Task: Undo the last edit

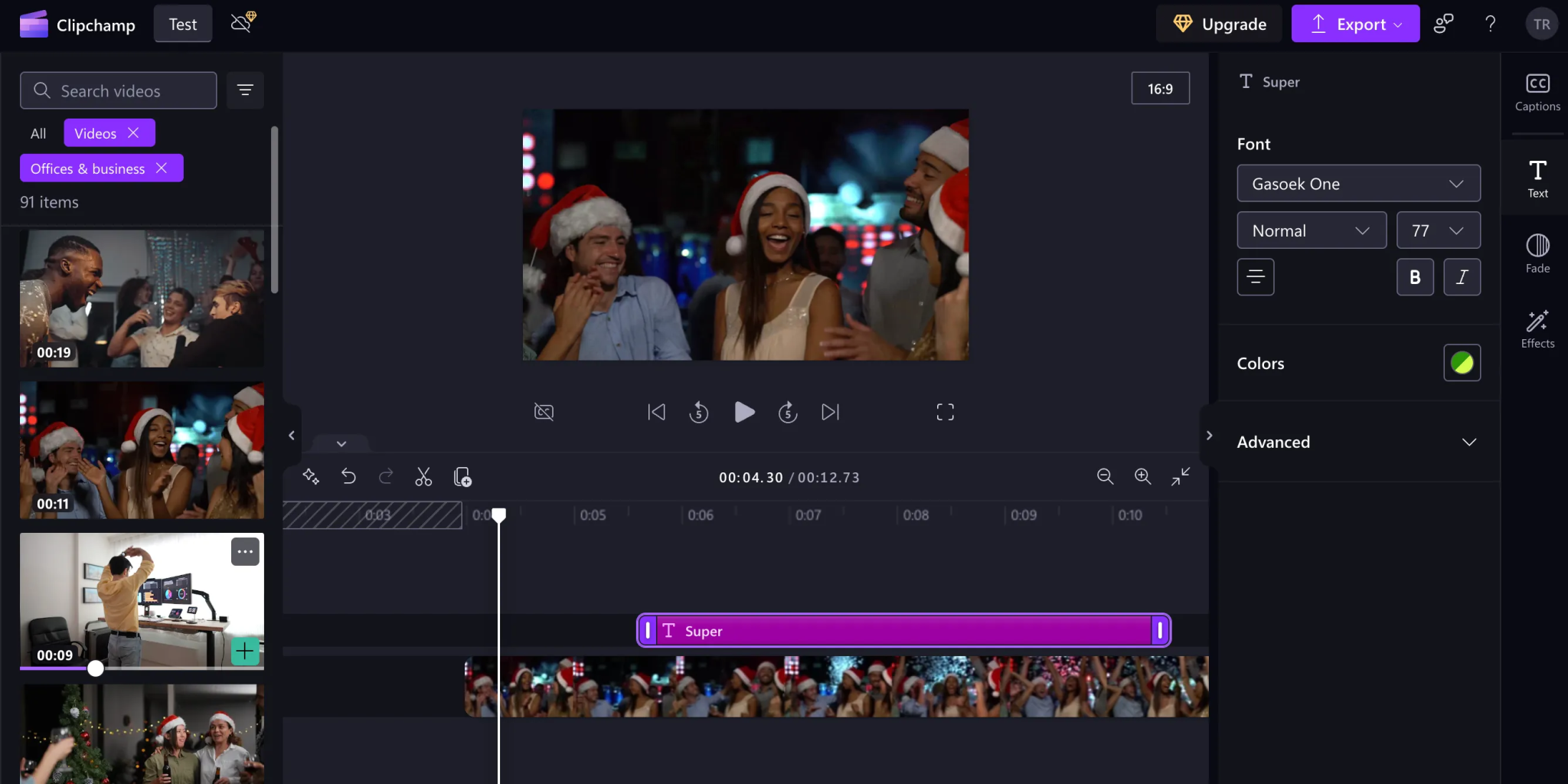Action: (349, 476)
